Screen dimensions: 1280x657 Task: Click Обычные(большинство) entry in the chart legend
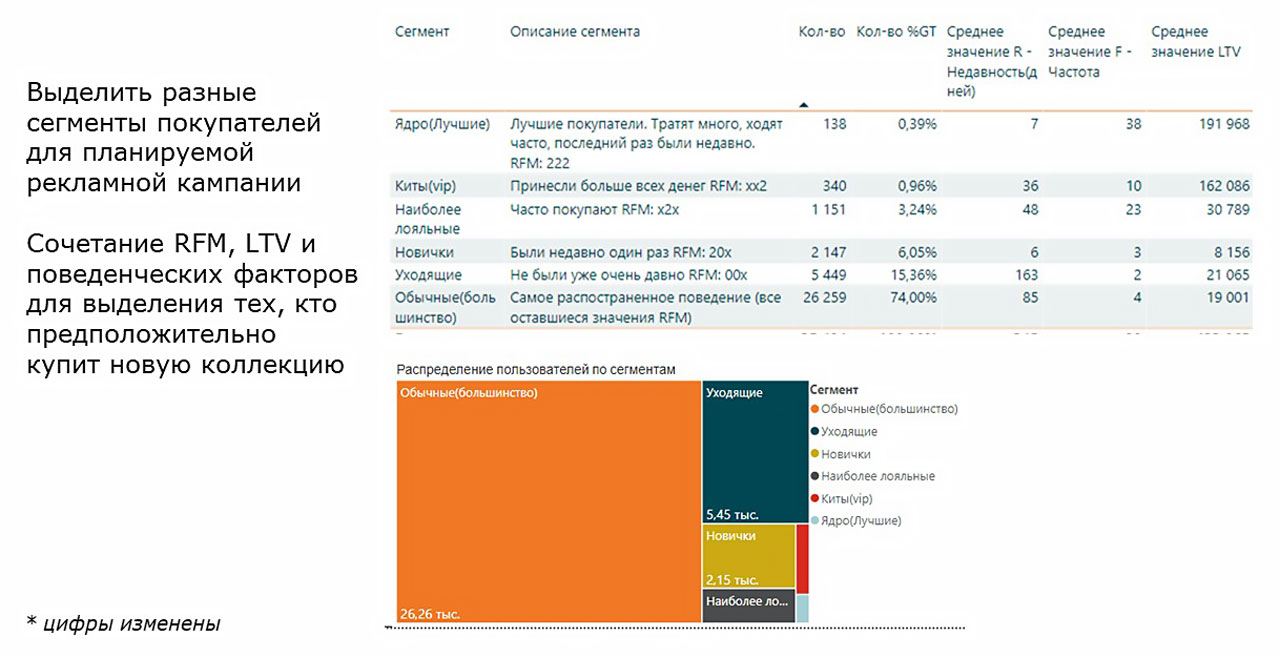884,409
